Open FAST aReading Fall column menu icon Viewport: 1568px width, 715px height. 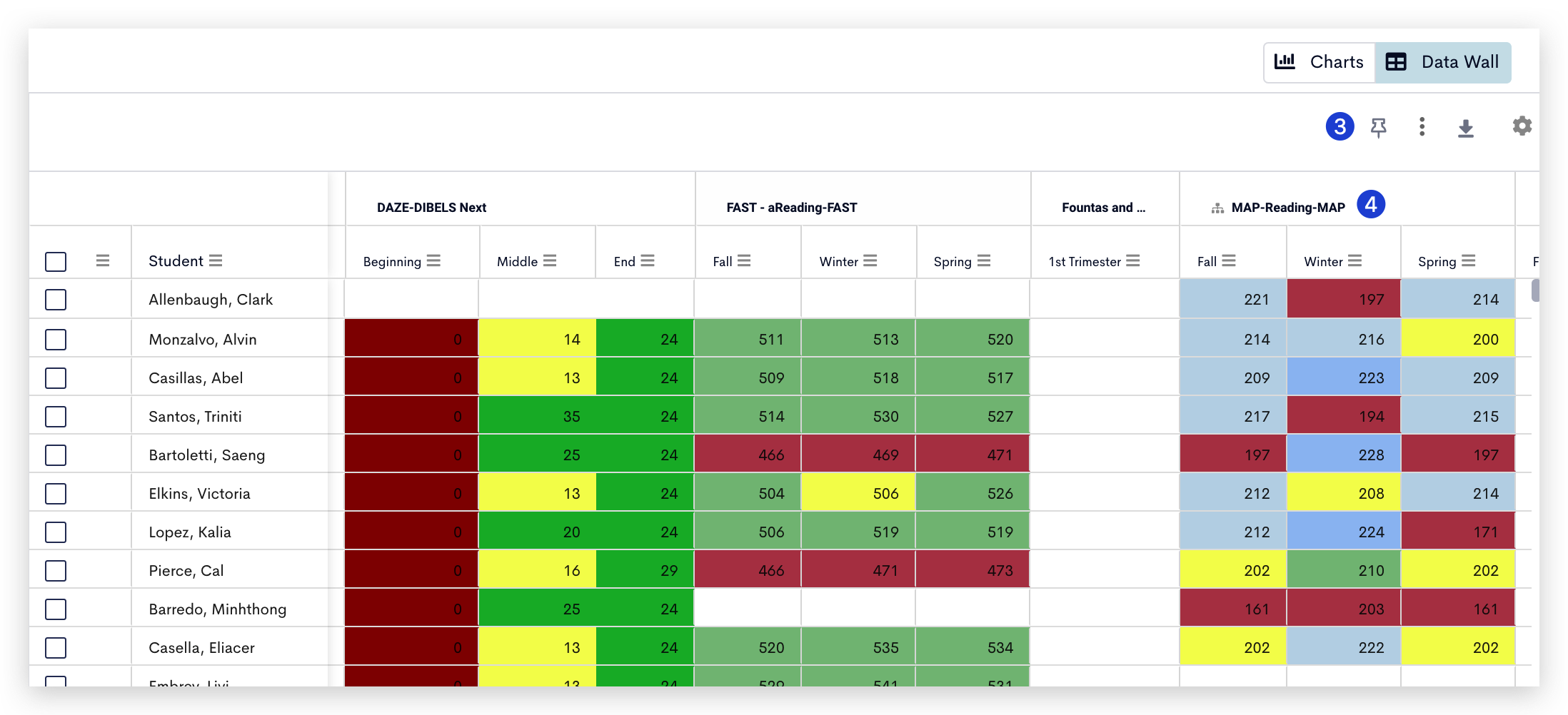pos(744,260)
